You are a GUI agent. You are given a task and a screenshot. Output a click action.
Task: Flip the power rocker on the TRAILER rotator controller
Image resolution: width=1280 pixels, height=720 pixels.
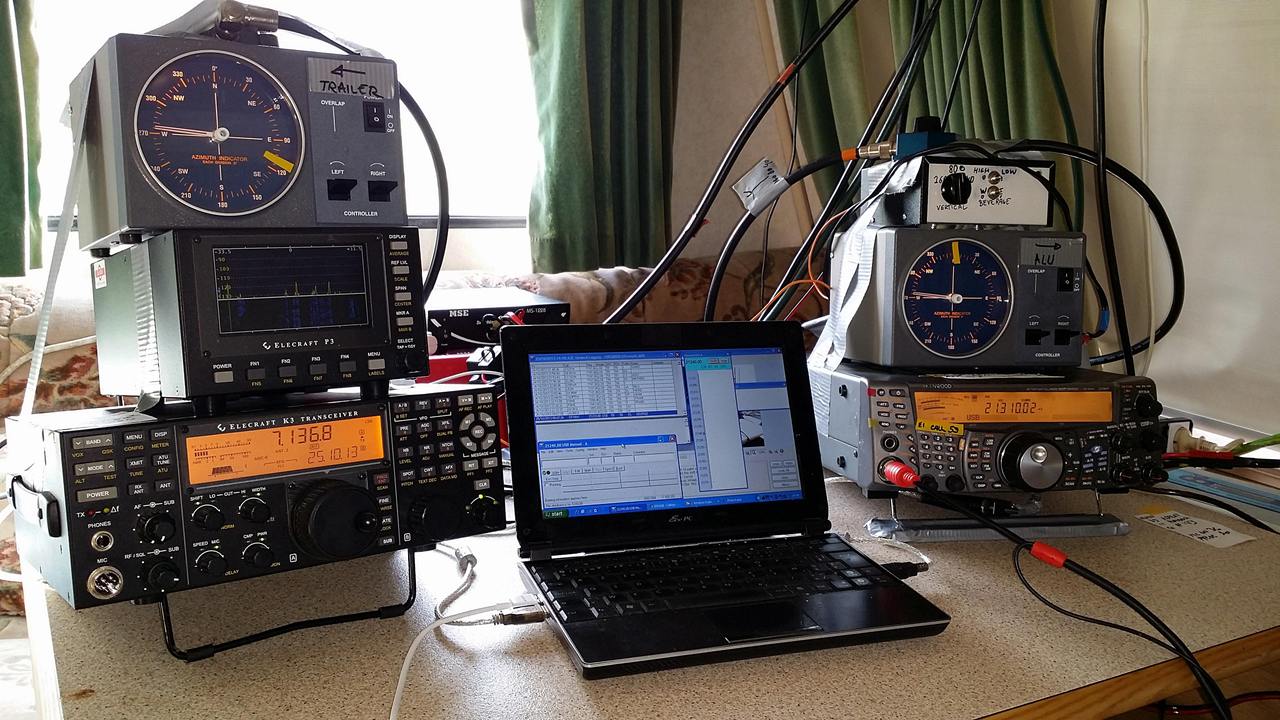tap(374, 116)
